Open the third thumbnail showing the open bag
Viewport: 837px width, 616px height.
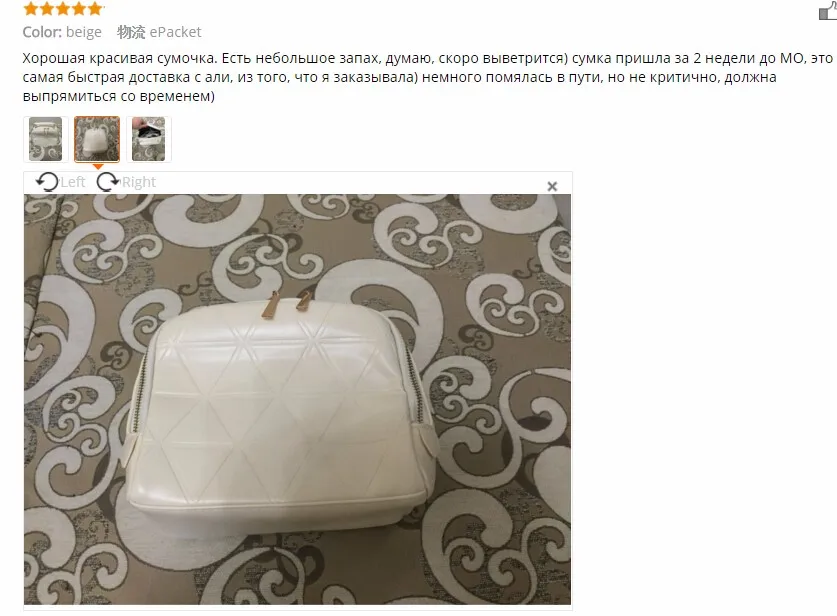tap(148, 139)
